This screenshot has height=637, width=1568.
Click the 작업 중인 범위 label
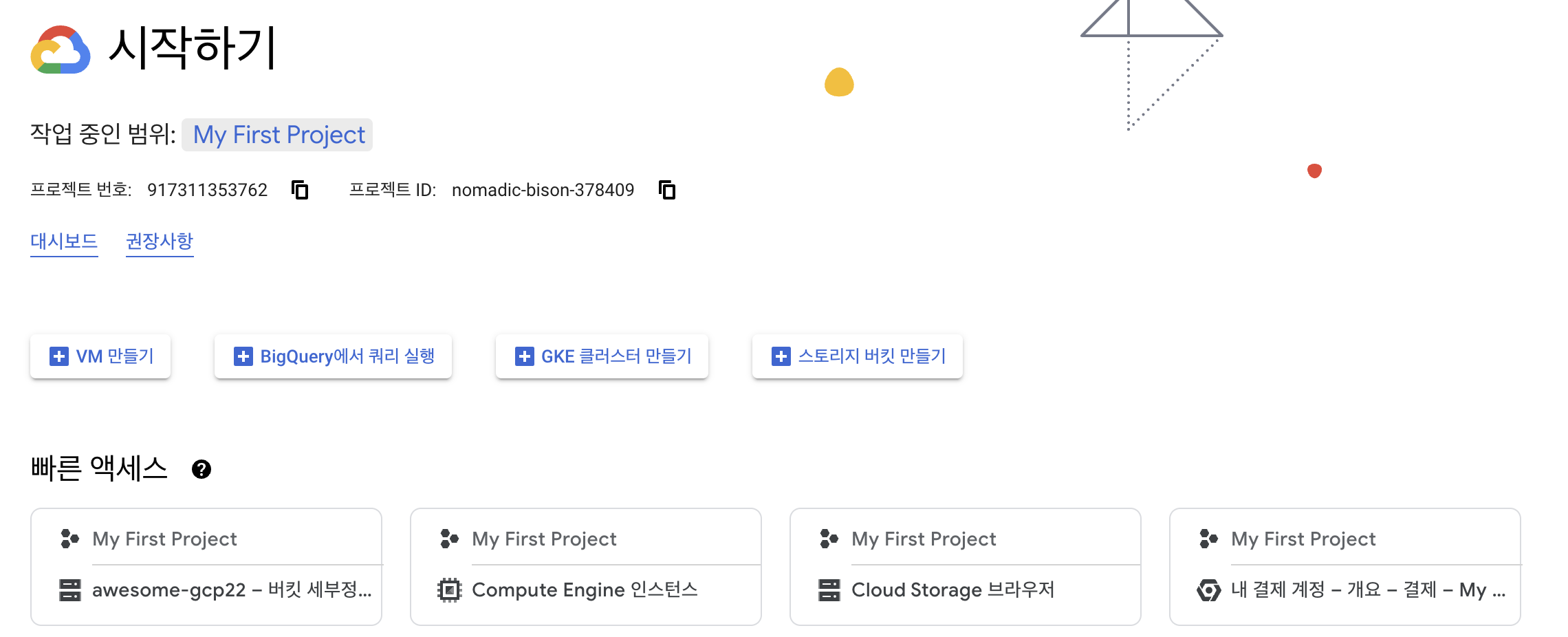103,134
